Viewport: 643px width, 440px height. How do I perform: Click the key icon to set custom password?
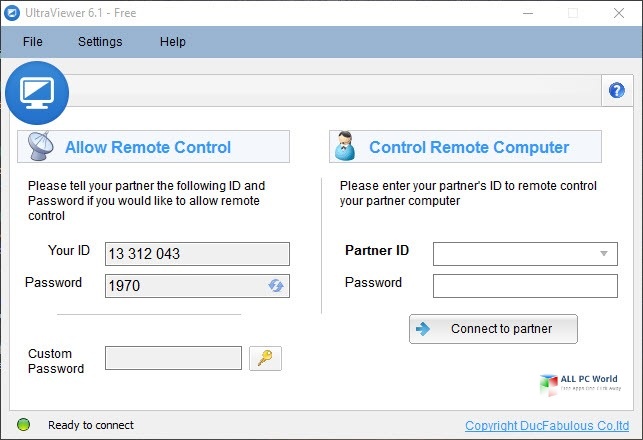click(265, 358)
